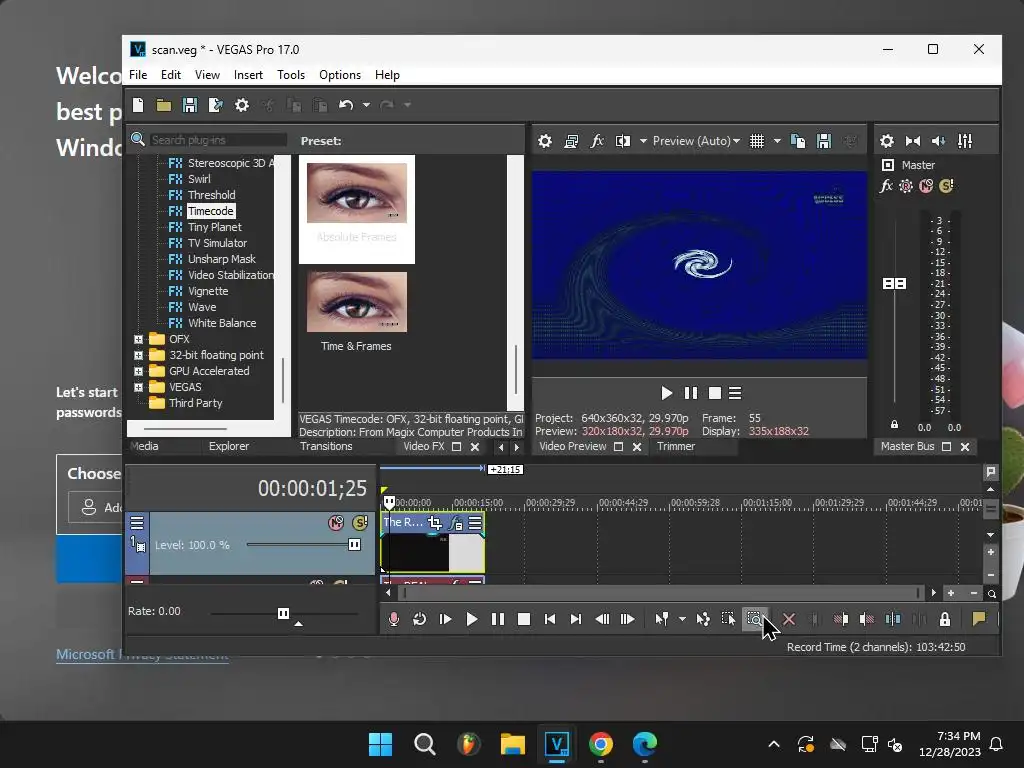Toggle Master Bus mute icon
Screen dimensions: 1024x768
click(925, 186)
